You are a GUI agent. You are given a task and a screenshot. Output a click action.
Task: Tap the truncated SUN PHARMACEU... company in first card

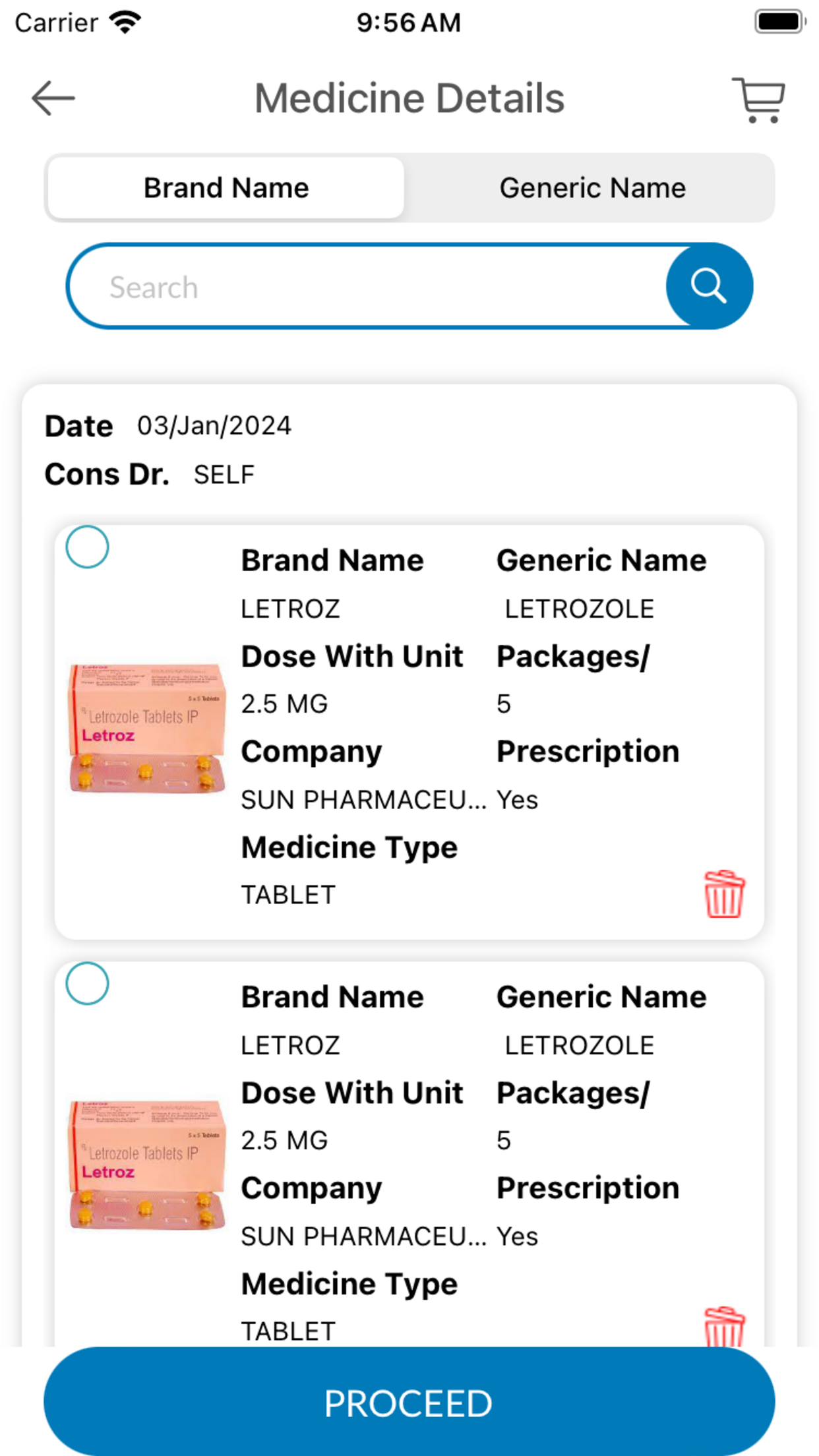(363, 800)
